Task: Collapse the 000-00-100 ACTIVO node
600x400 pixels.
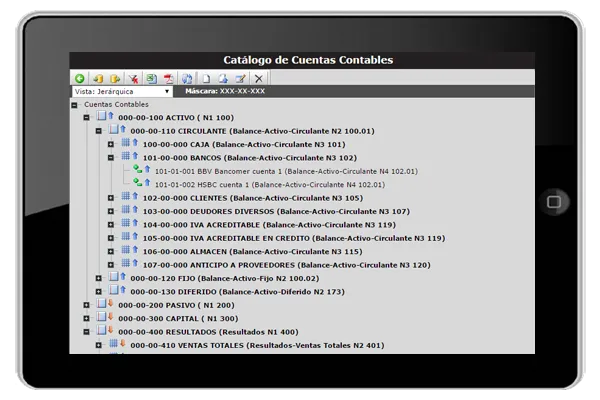Action: point(86,118)
